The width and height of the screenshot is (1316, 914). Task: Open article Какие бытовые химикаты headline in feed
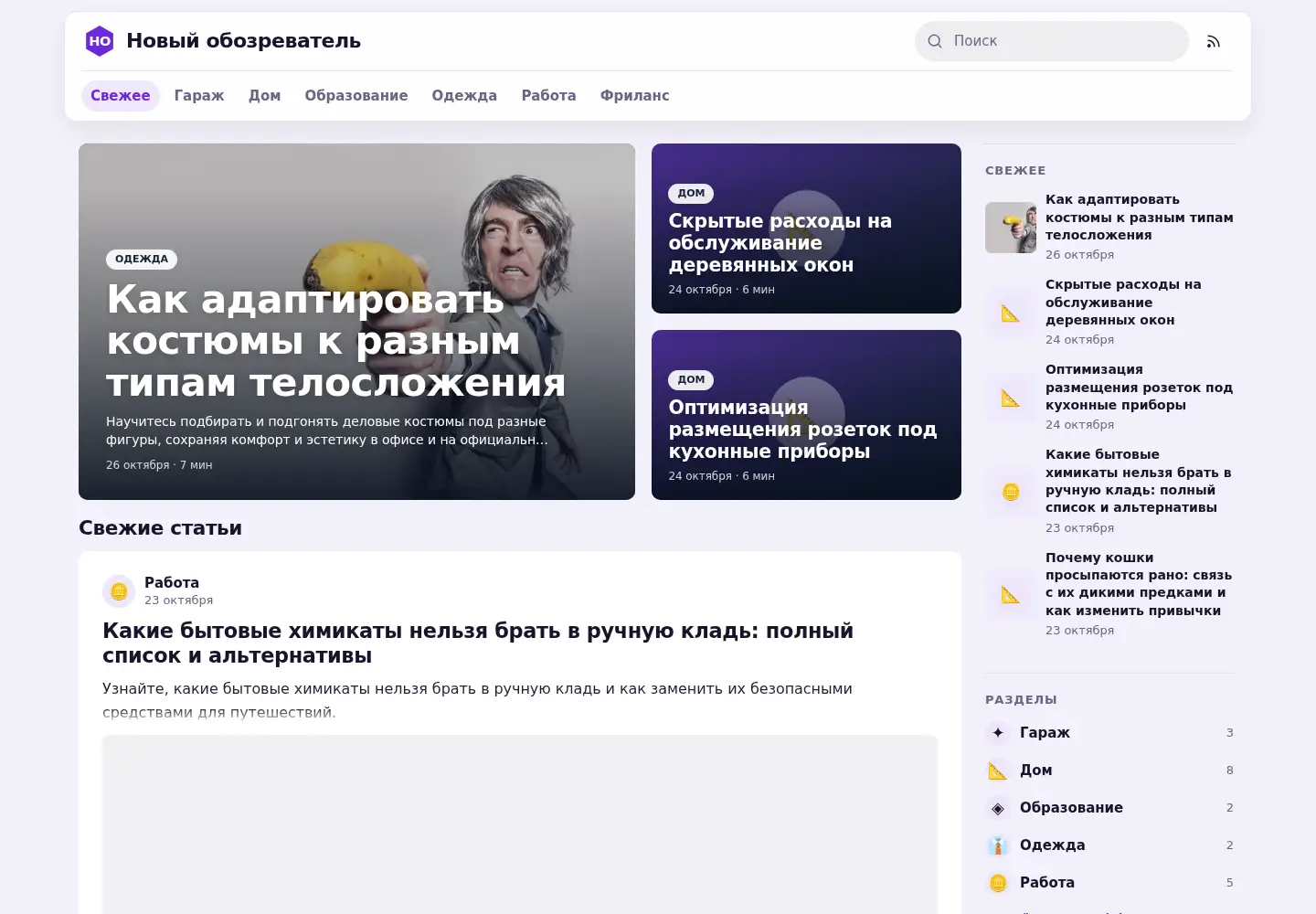coord(478,643)
